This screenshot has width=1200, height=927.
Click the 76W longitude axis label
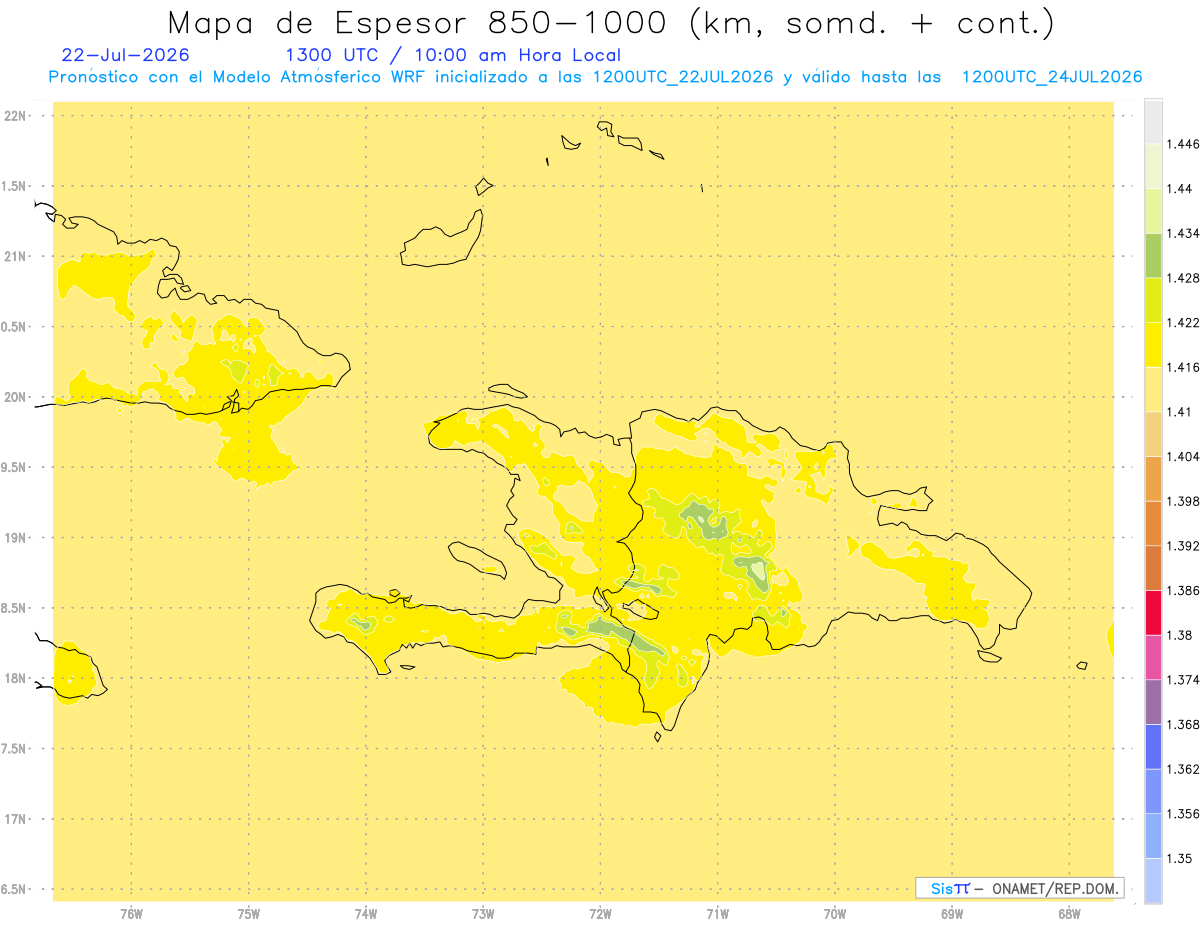[131, 913]
